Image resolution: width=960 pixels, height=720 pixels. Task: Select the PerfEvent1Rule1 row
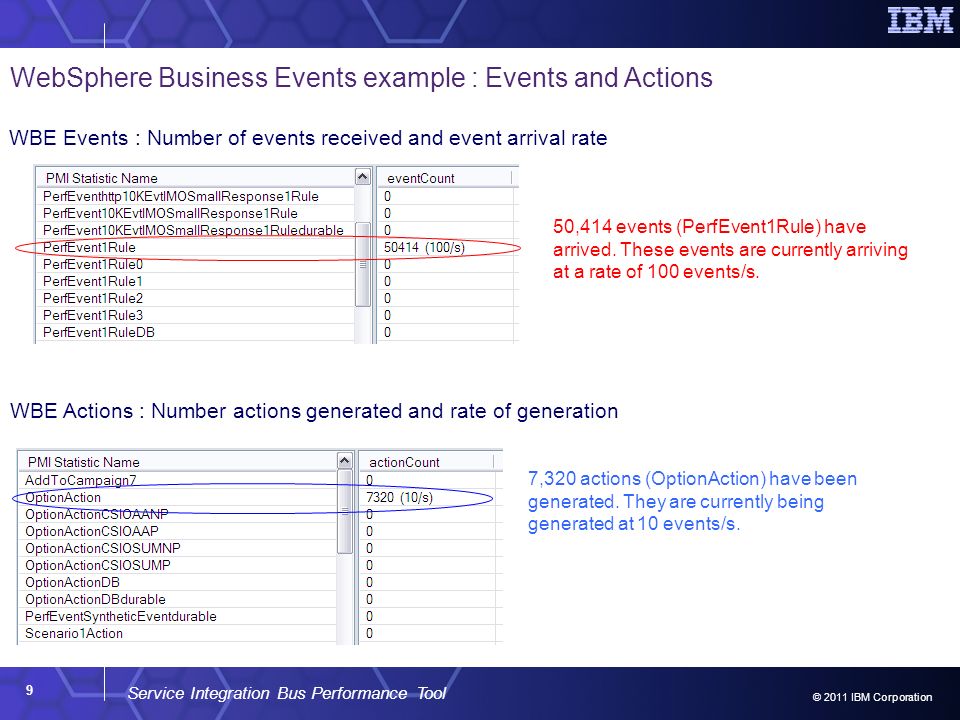click(277, 282)
